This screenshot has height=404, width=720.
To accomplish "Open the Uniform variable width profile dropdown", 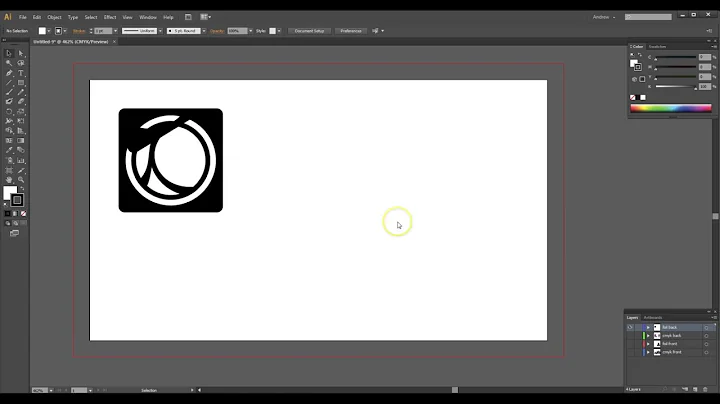I will 160,31.
